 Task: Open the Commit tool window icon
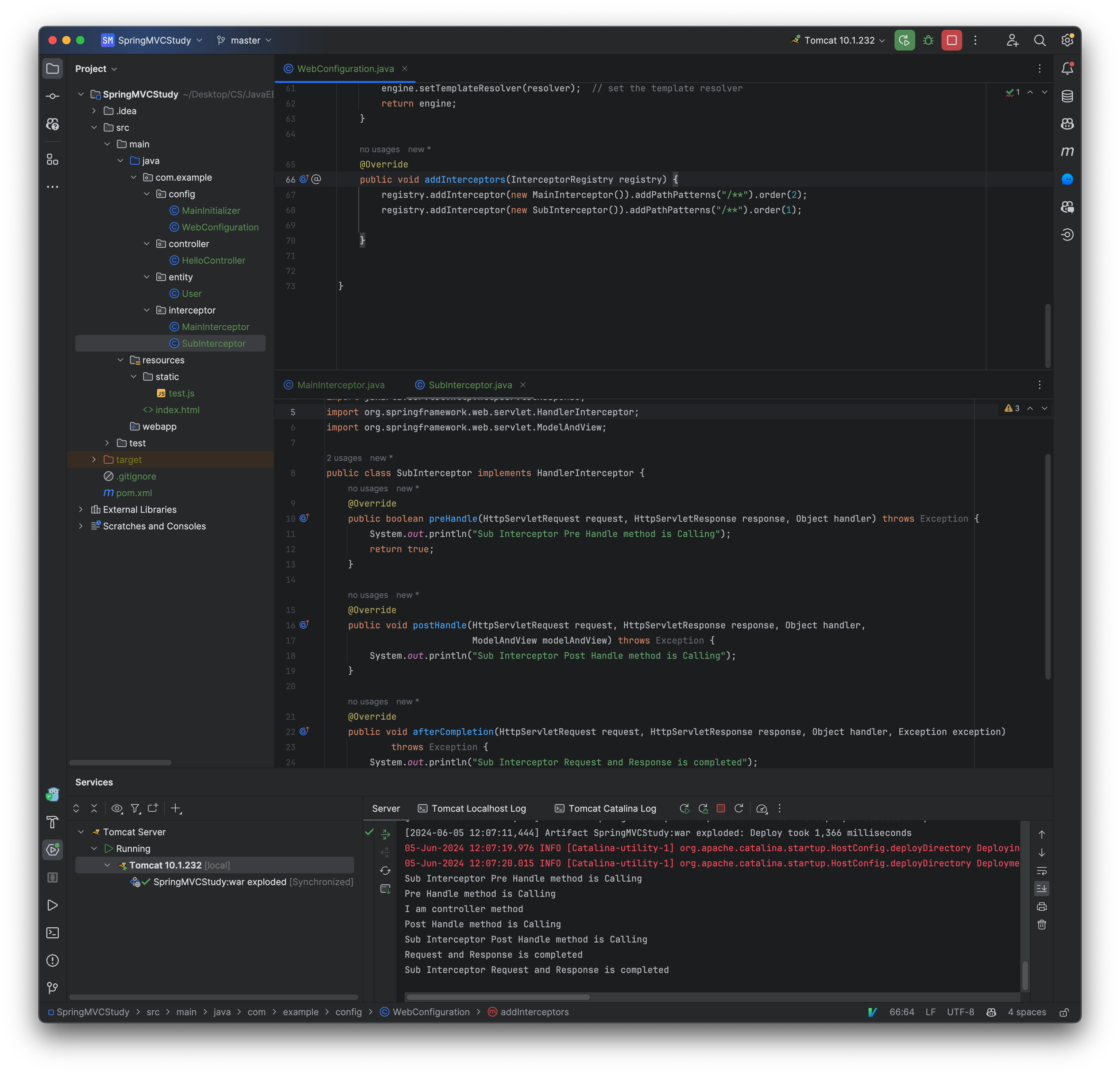click(x=53, y=95)
